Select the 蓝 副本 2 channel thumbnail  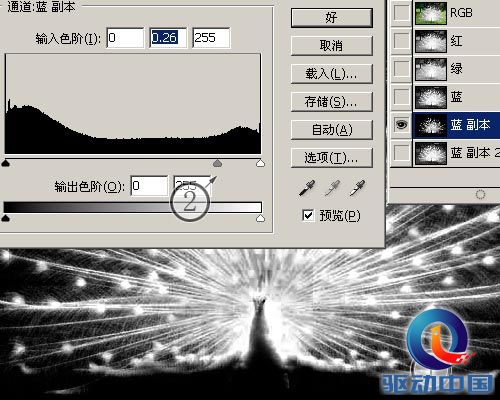tap(431, 153)
